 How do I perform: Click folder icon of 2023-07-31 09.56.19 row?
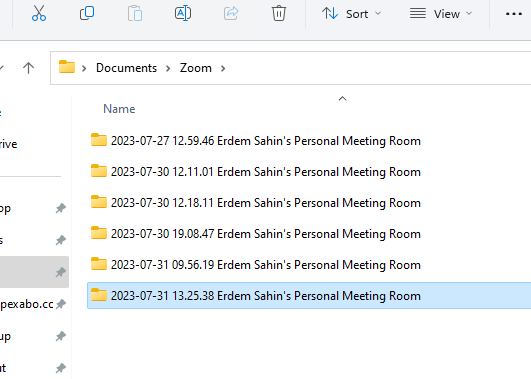pyautogui.click(x=99, y=264)
